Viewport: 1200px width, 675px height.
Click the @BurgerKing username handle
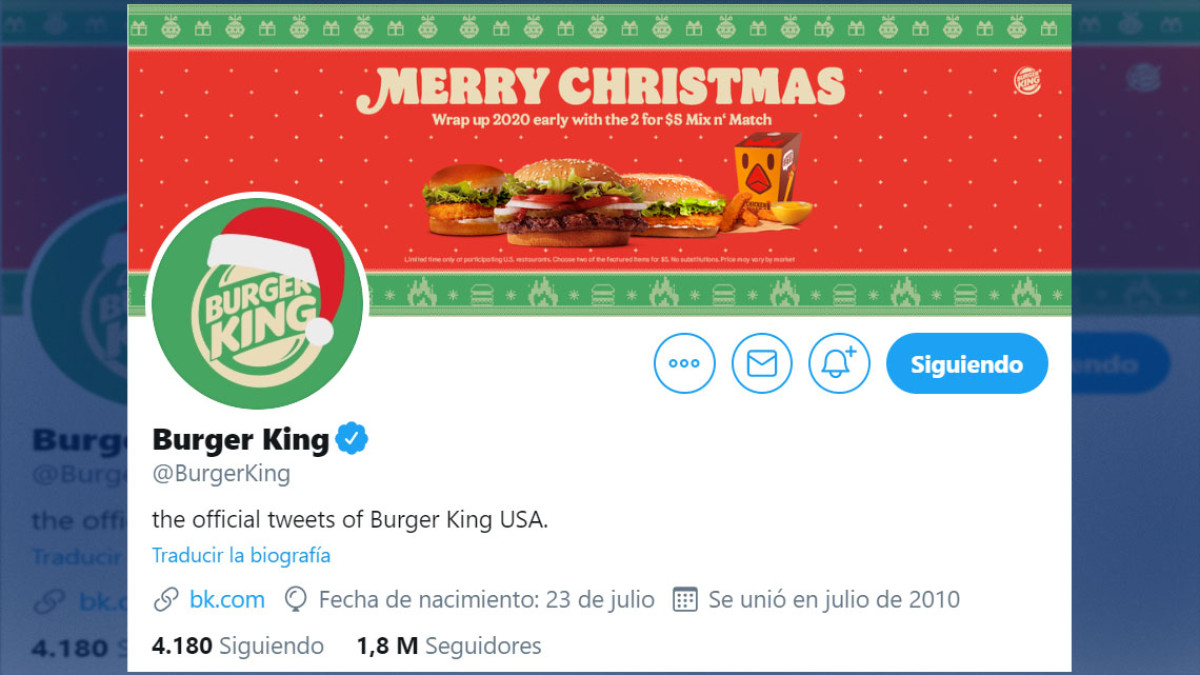(221, 474)
